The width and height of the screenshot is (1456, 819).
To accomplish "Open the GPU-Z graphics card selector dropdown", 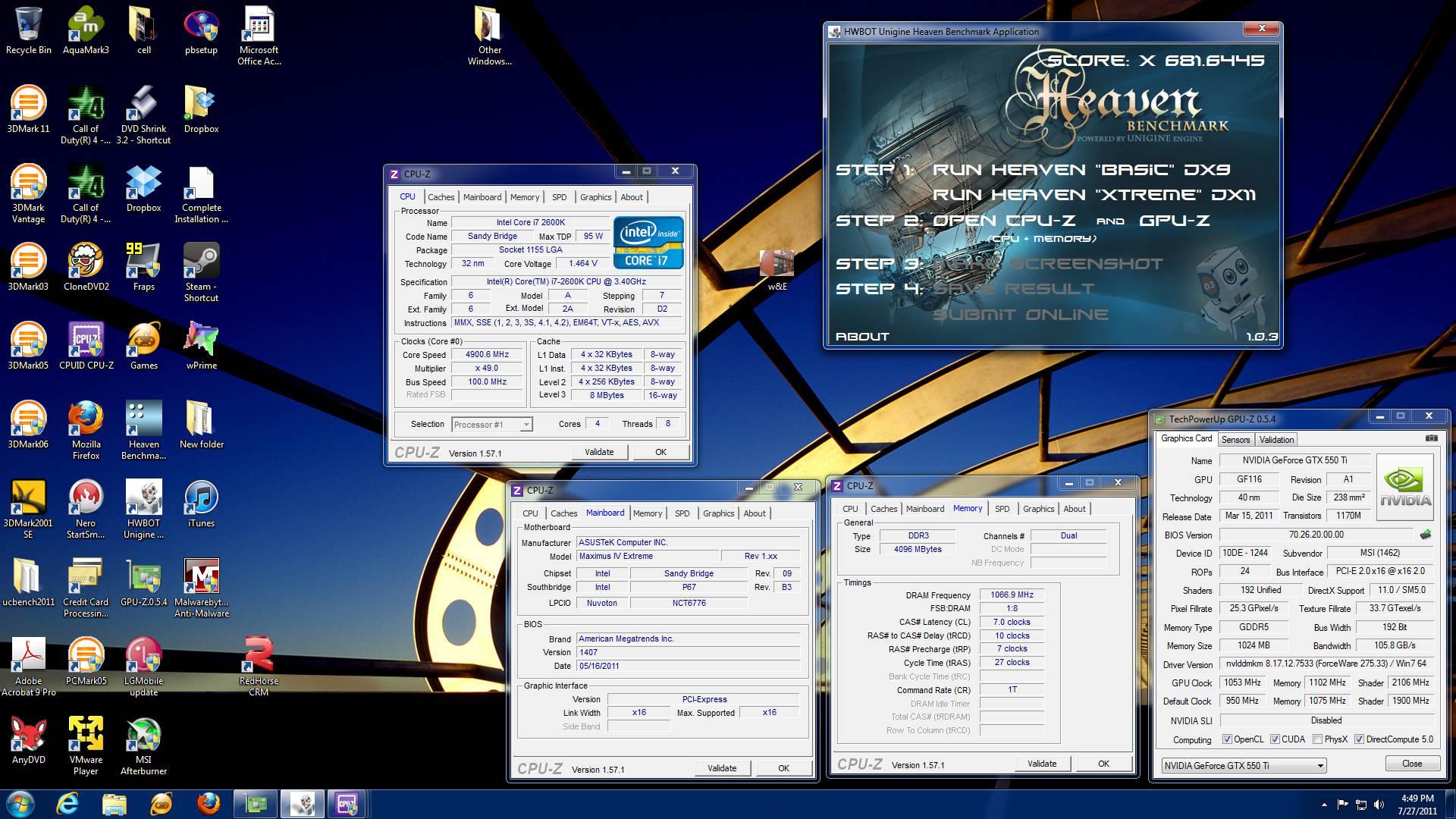I will pos(1244,765).
